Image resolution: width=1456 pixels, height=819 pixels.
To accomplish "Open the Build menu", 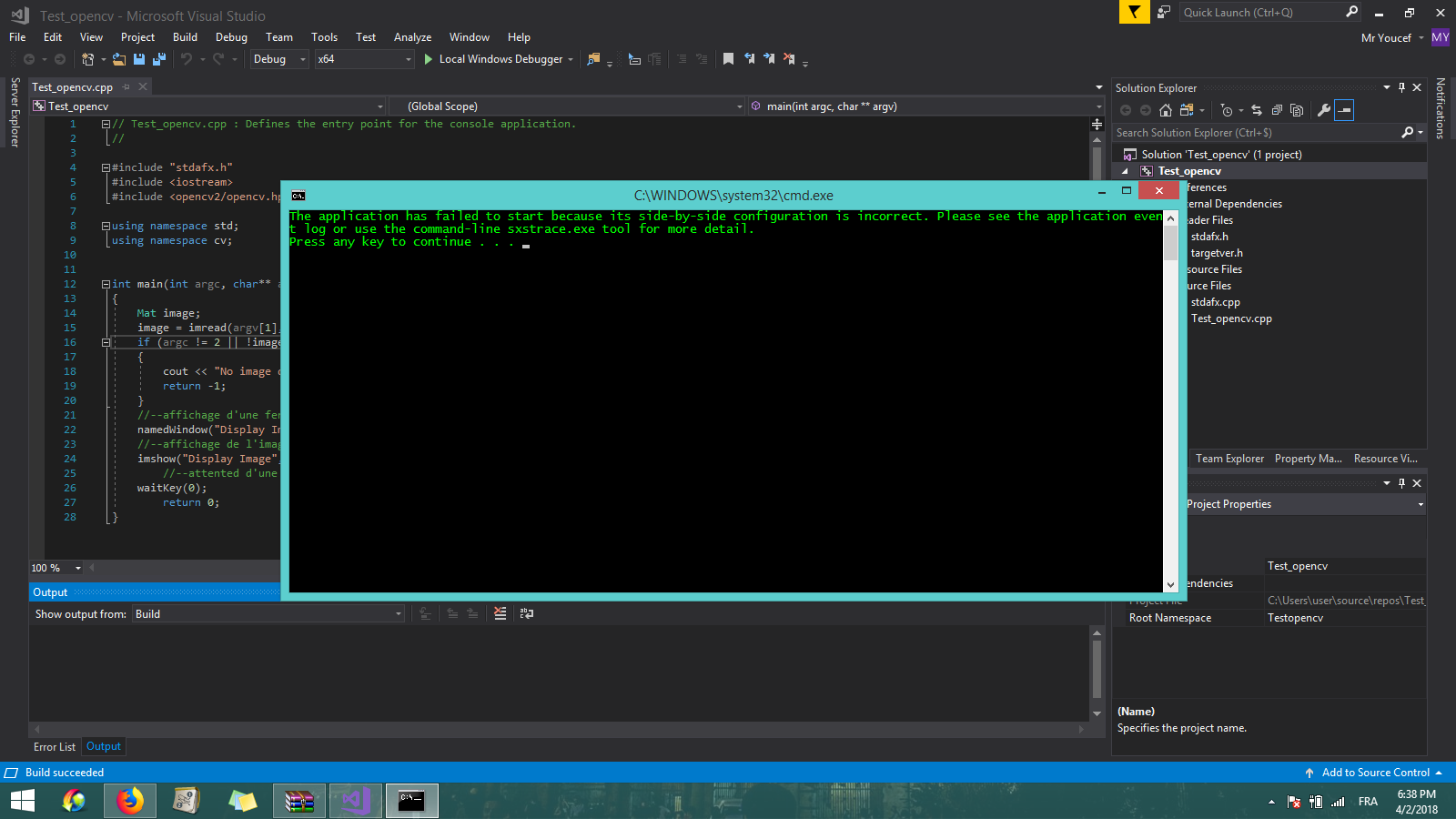I will 185,37.
